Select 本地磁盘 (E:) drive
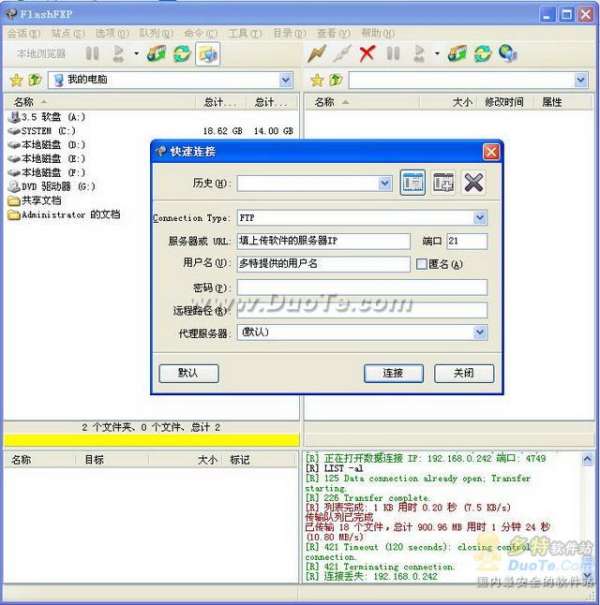Viewport: 600px width, 605px height. [47, 159]
